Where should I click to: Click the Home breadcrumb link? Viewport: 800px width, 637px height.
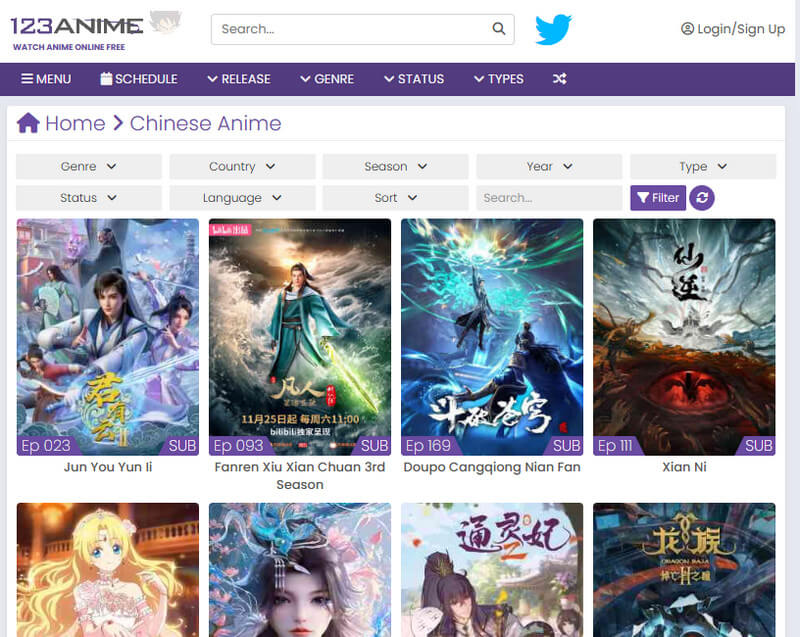75,123
